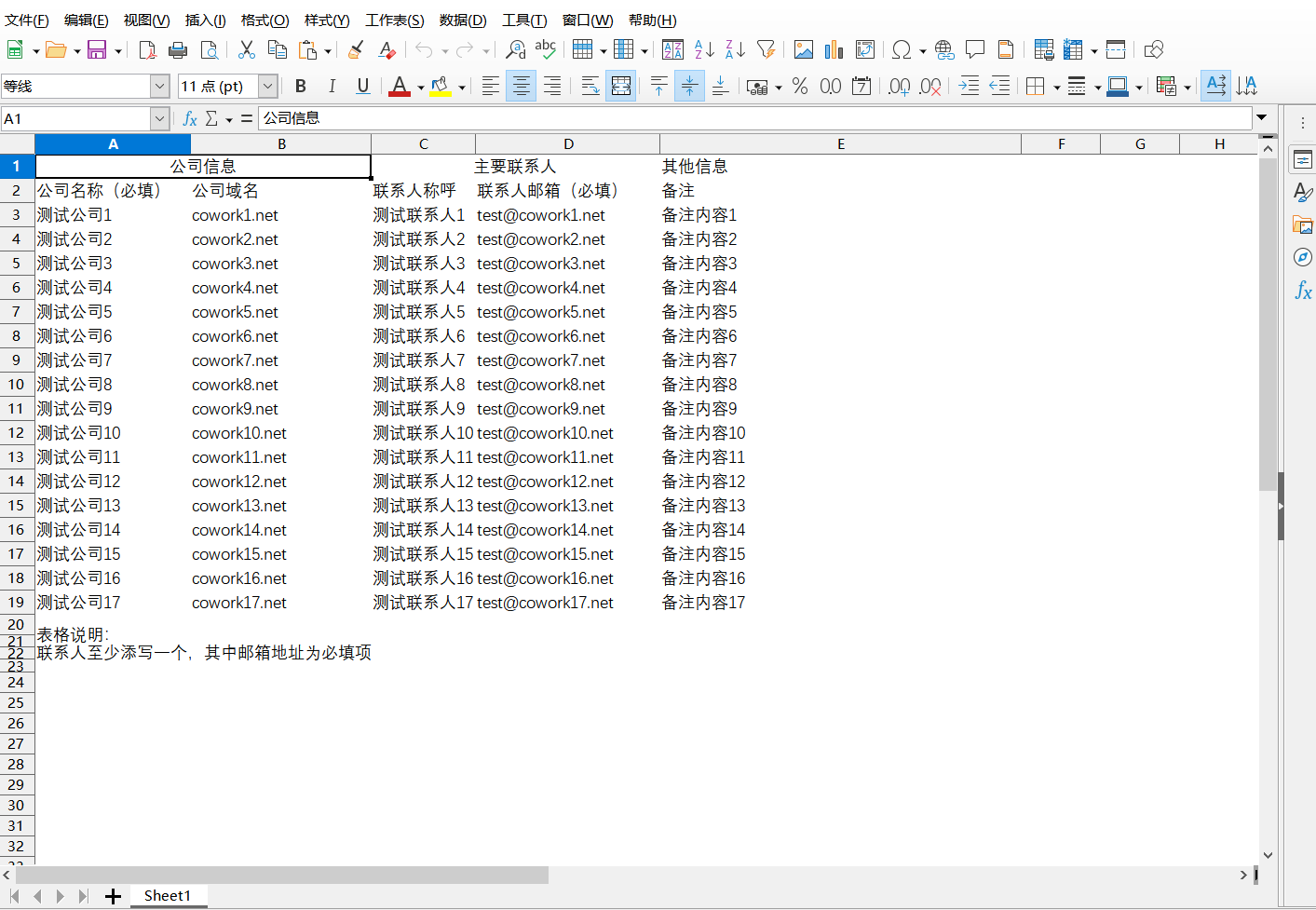Toggle Merge and Center Cells

(621, 86)
